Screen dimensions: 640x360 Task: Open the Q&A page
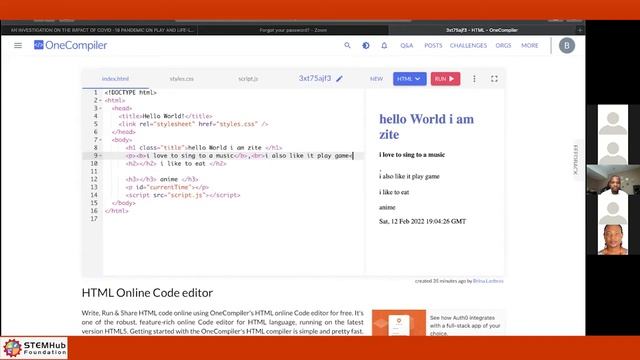click(x=407, y=45)
